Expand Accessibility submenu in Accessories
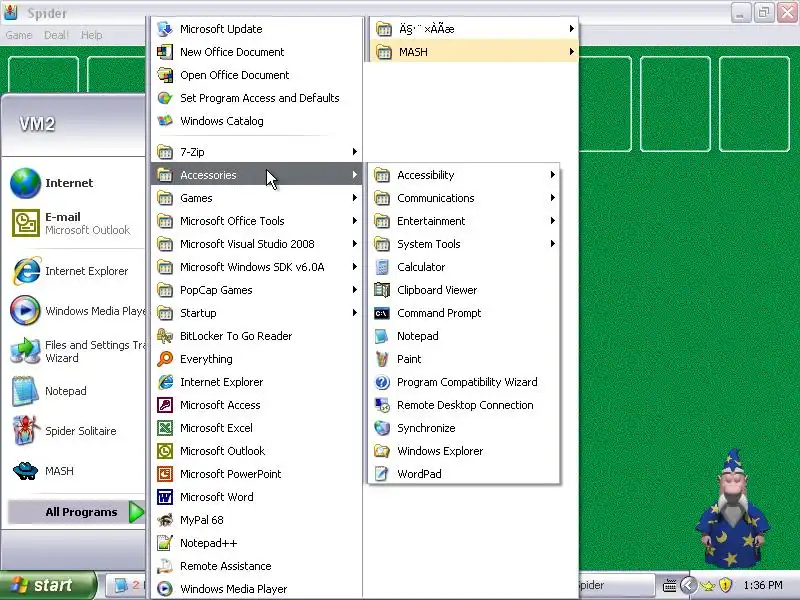The height and width of the screenshot is (600, 800). [x=463, y=175]
